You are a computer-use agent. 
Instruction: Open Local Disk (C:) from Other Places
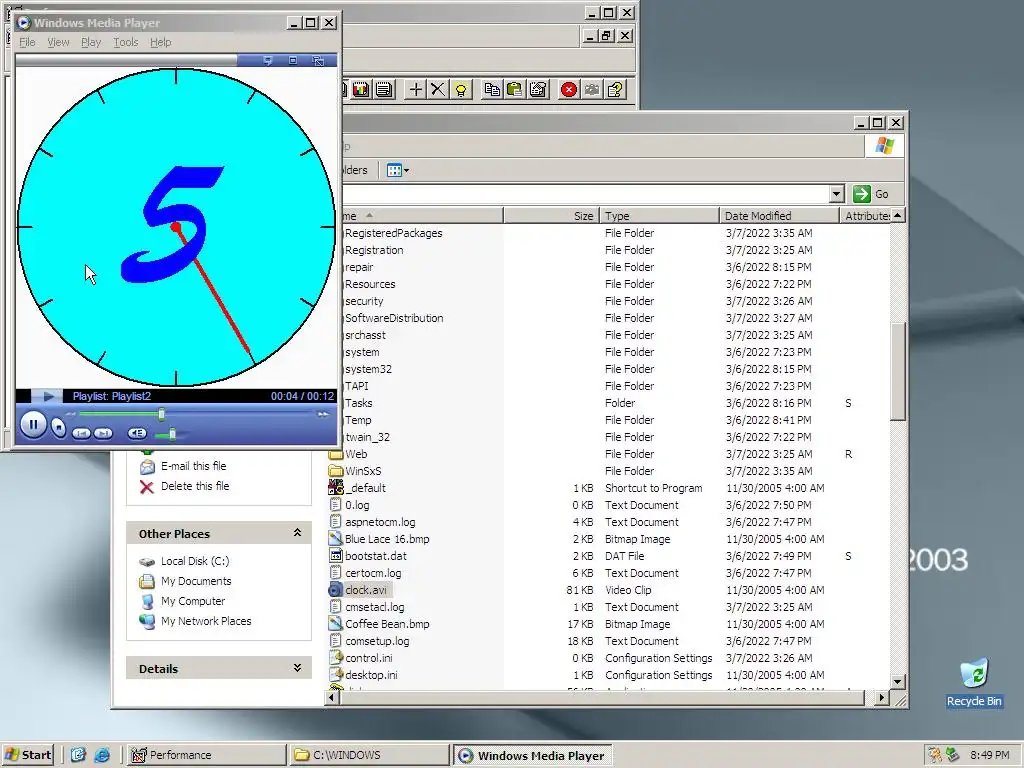coord(195,561)
